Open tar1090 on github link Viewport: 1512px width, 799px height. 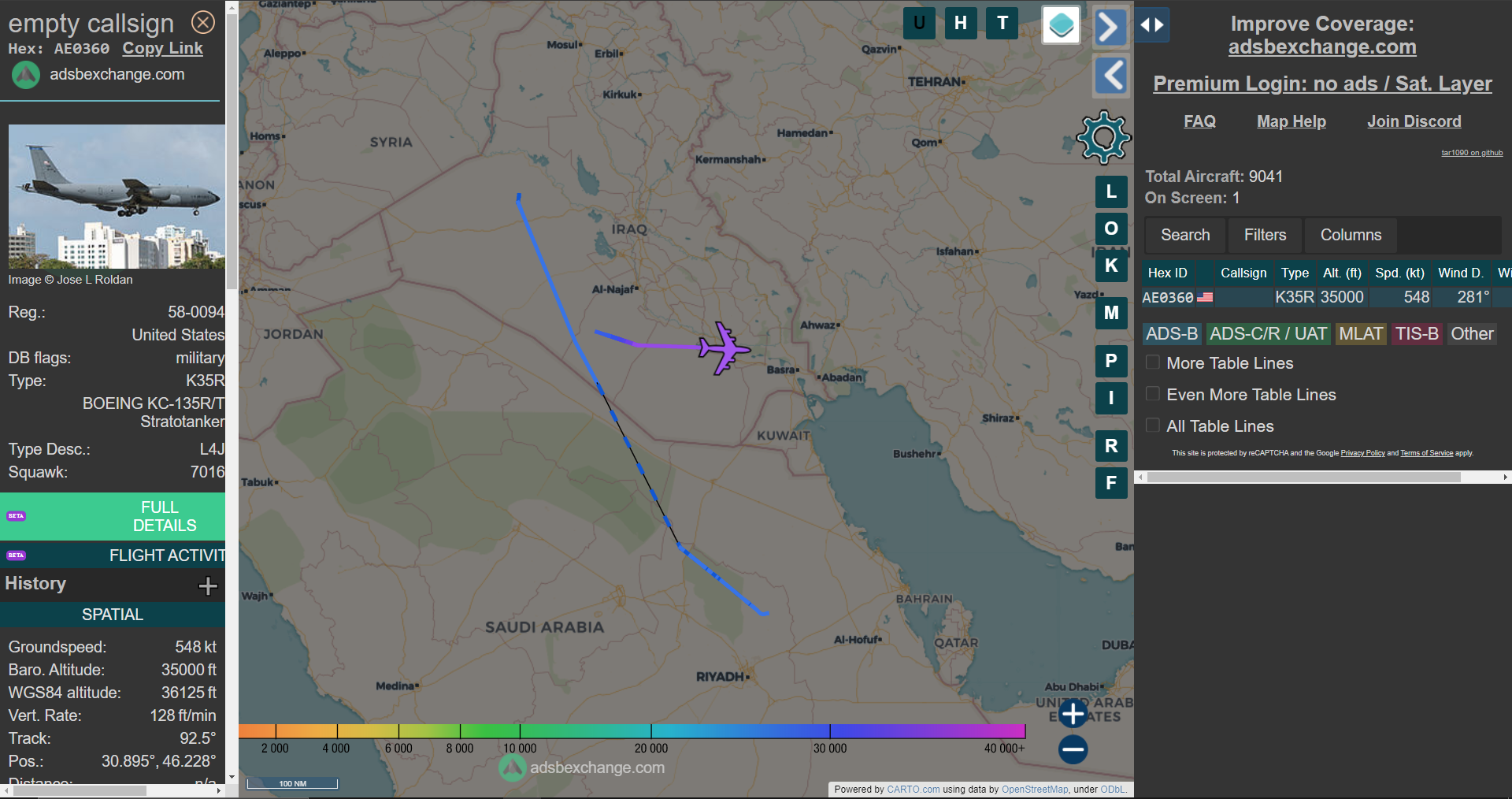click(x=1472, y=153)
